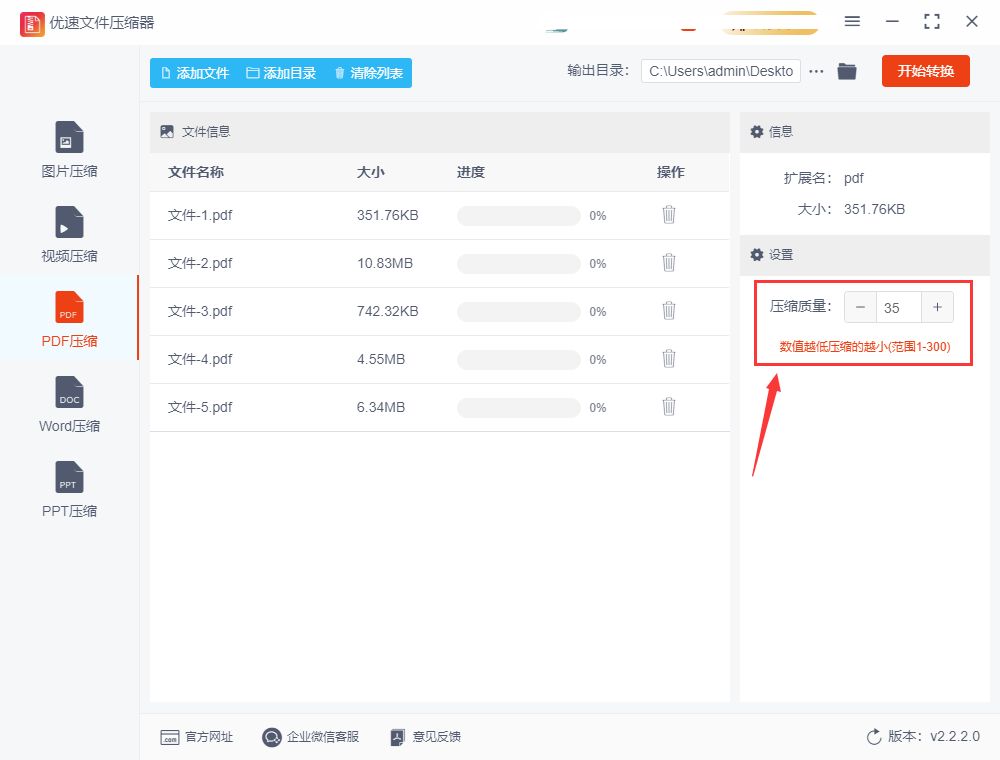Check for updates via 版本 v2.2.2.0
This screenshot has height=760, width=1000.
point(923,736)
